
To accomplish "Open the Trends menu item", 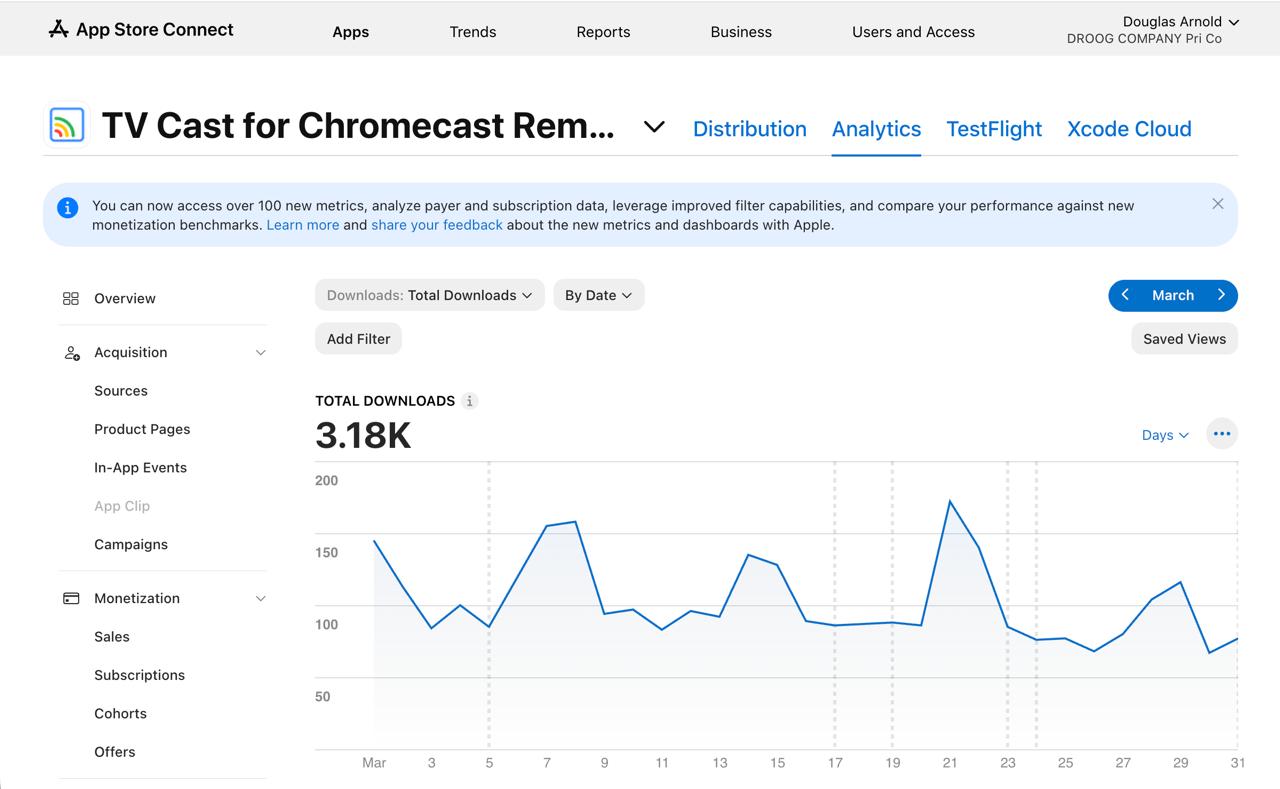I will (x=473, y=32).
